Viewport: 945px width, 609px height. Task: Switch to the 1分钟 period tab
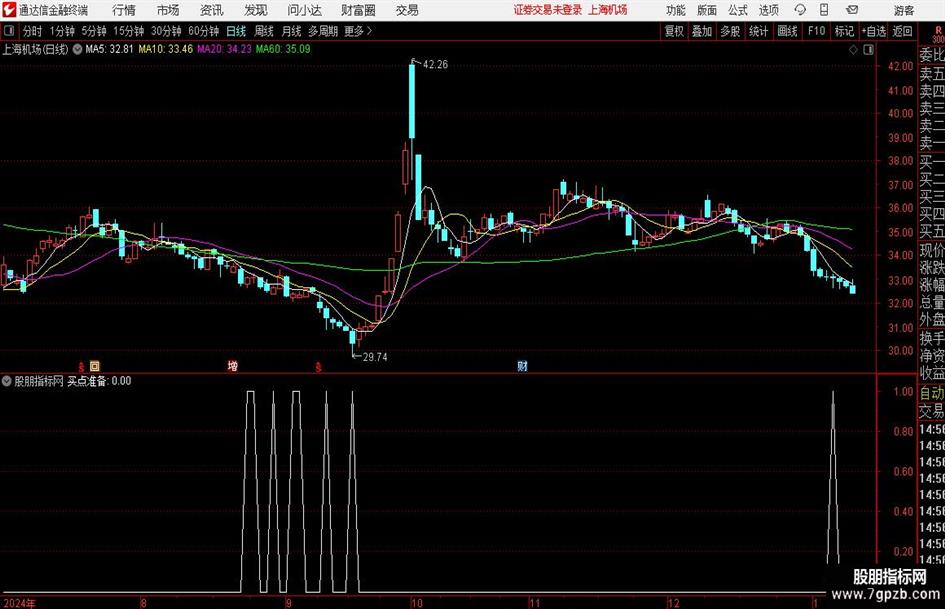pos(62,31)
